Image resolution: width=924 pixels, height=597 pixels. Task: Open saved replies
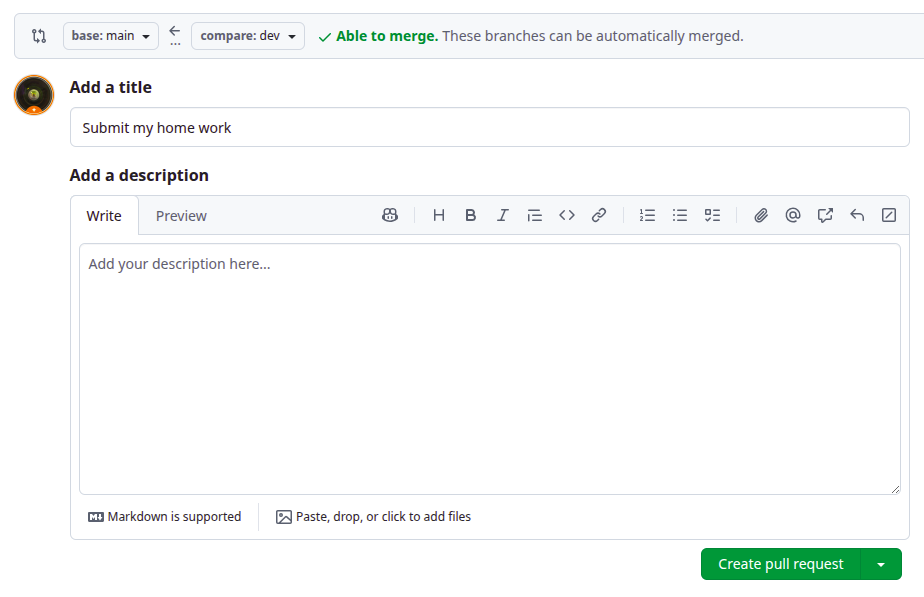856,215
